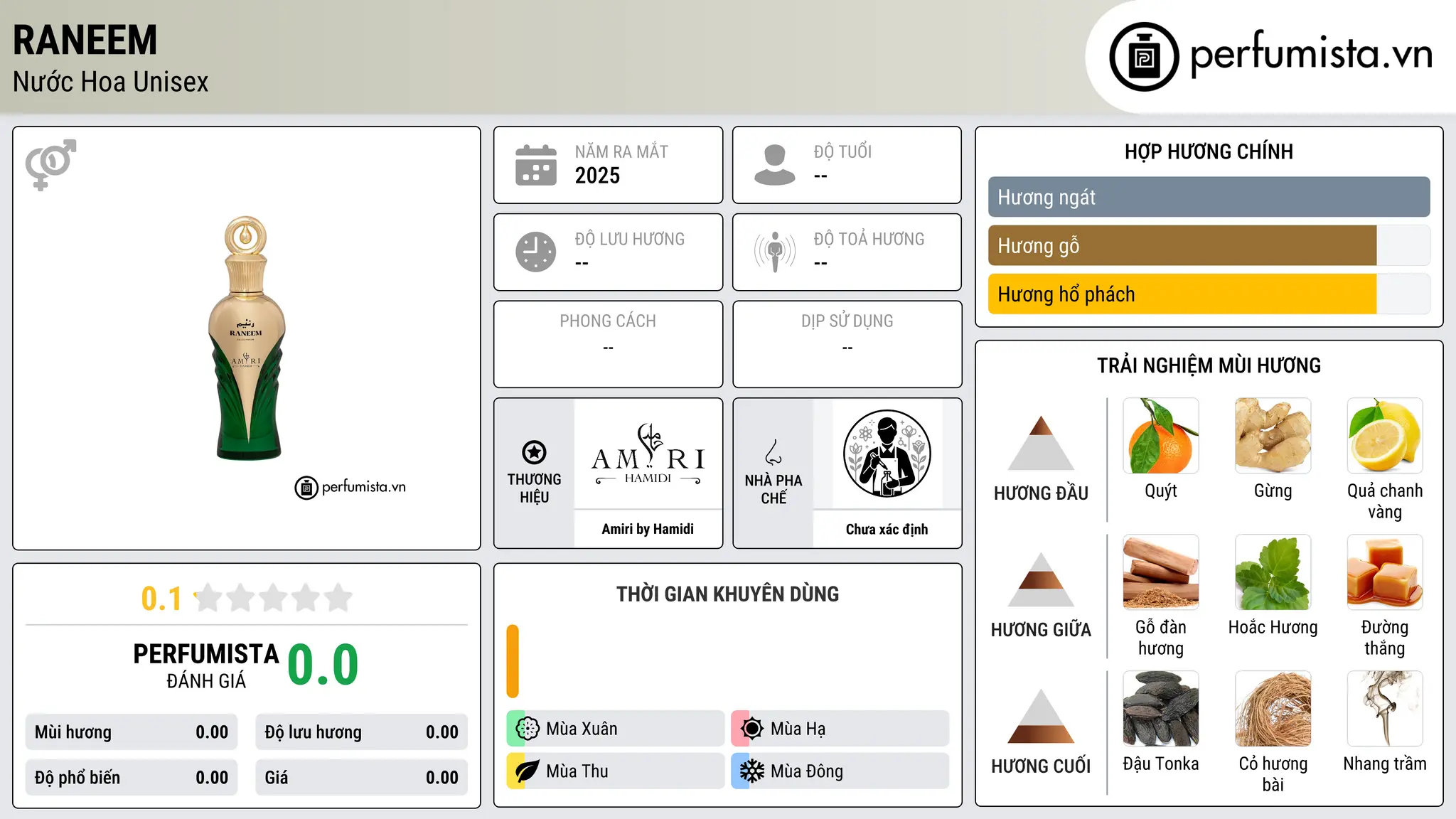Click the green 0.0 Perfumista score
The height and width of the screenshot is (819, 1456).
pos(323,664)
